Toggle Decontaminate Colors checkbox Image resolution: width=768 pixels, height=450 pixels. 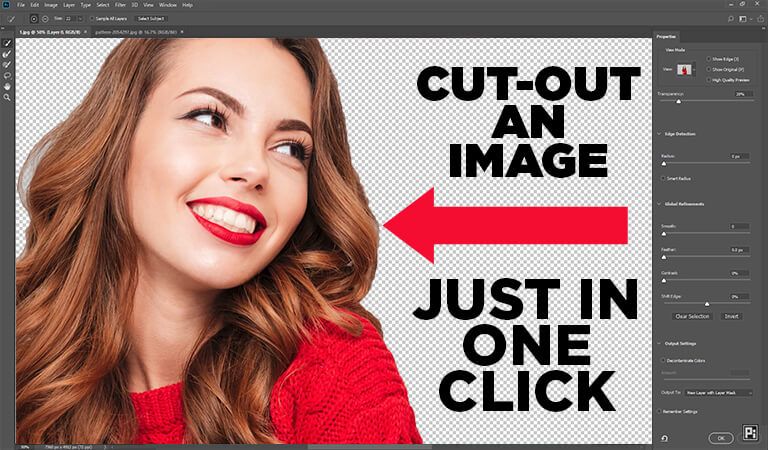tap(663, 360)
